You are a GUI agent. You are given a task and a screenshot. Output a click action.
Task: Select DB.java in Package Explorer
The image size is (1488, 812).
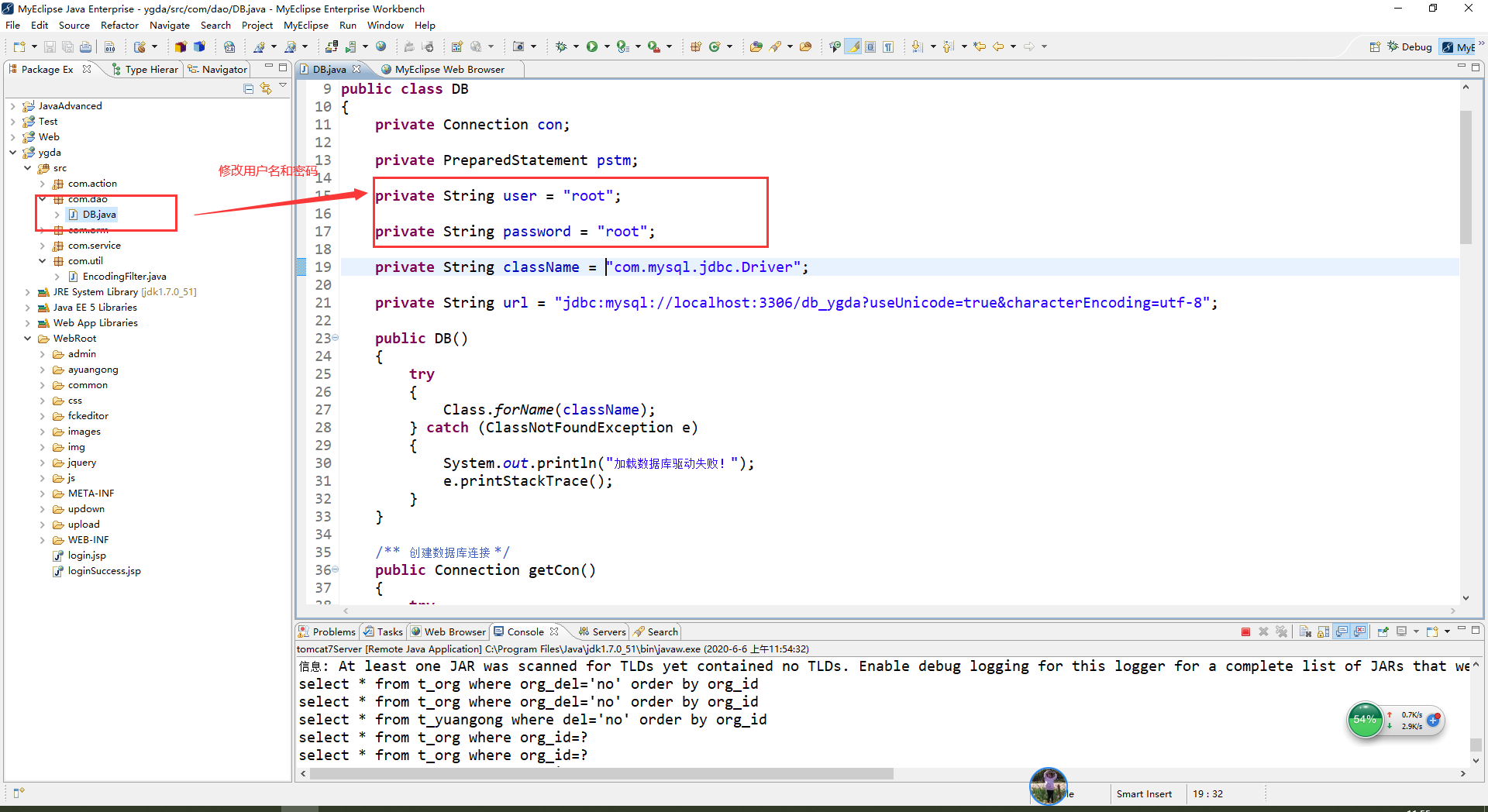(x=99, y=215)
